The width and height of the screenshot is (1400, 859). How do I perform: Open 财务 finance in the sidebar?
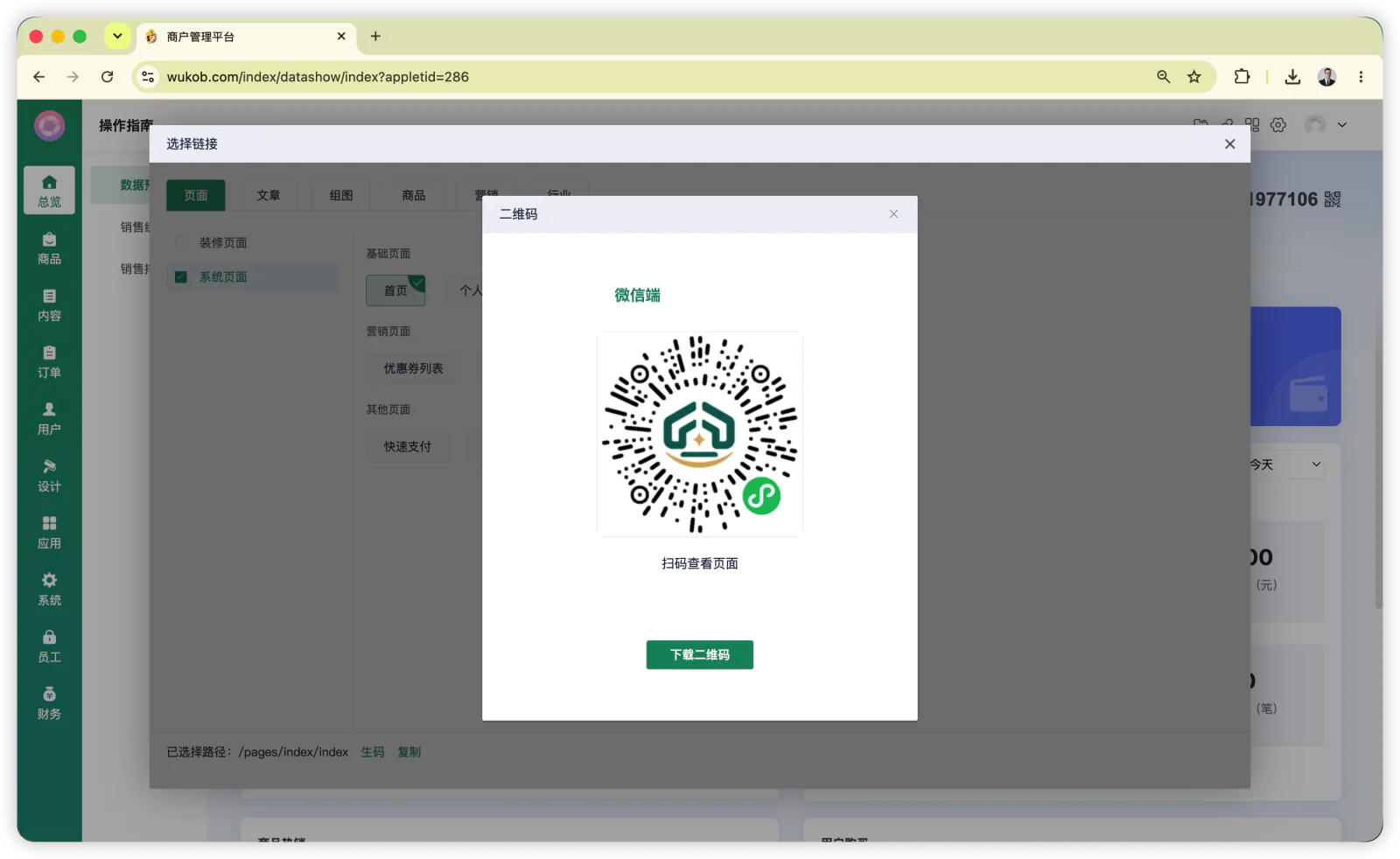pyautogui.click(x=49, y=703)
